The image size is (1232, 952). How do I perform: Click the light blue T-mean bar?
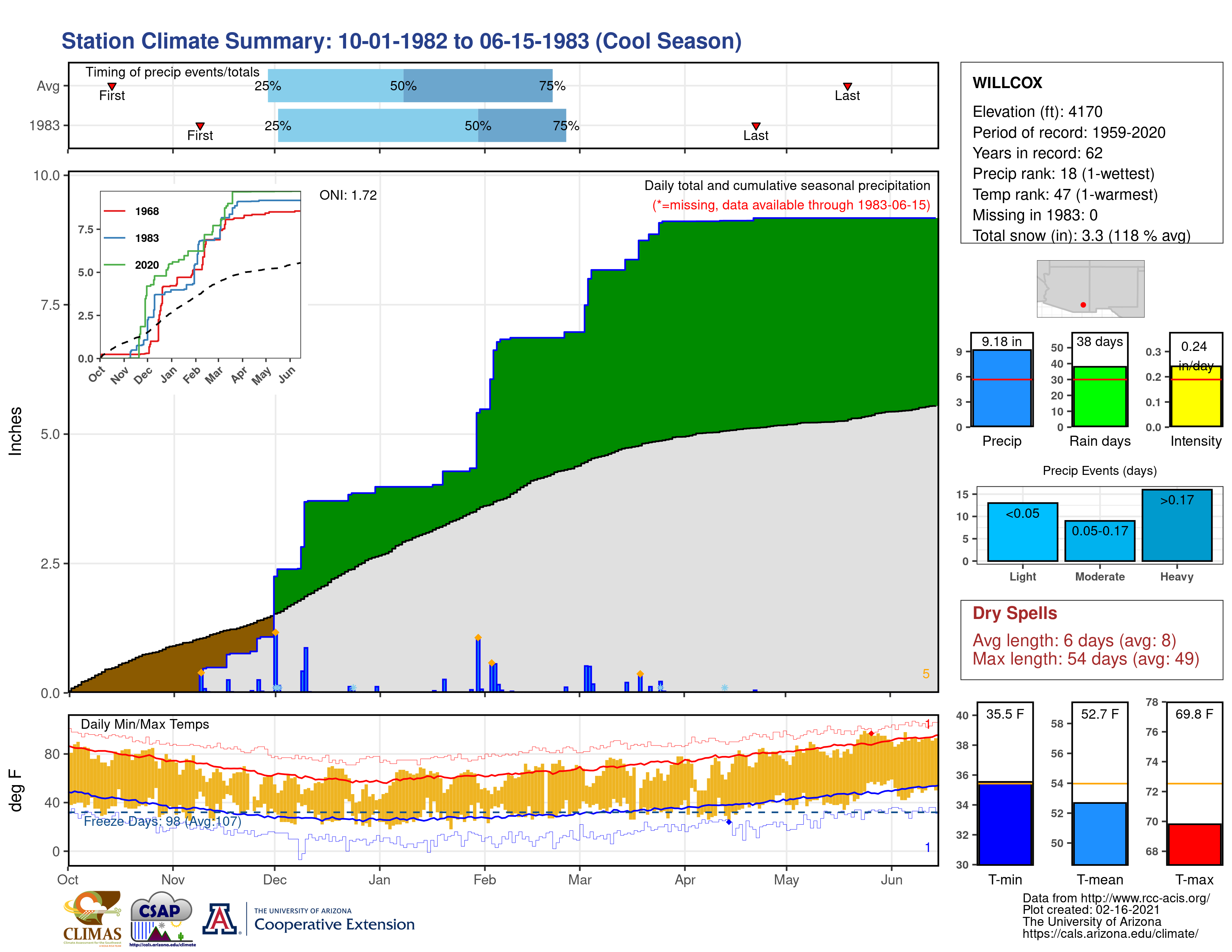[x=1099, y=834]
